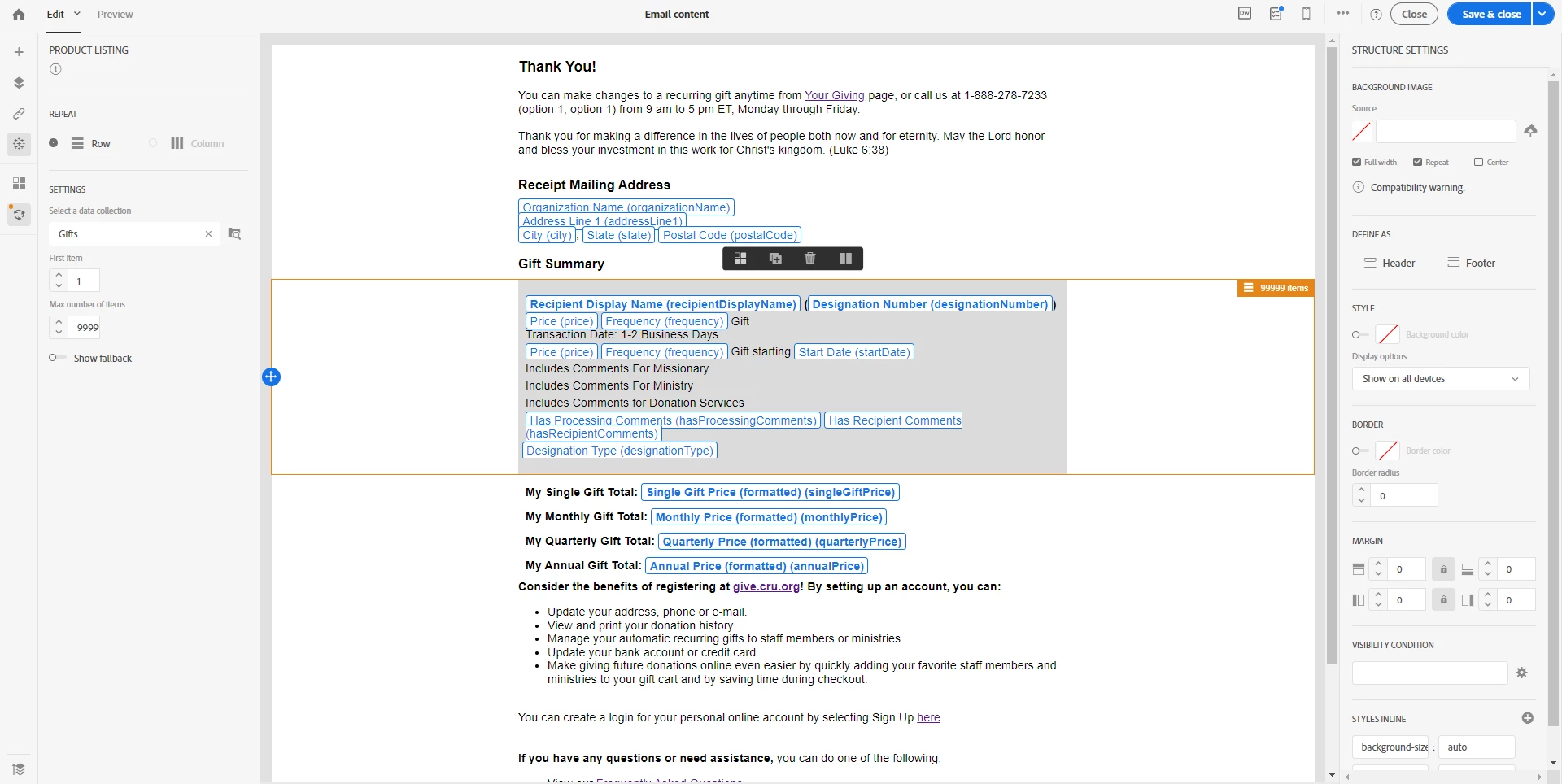
Task: Focus the Visibility condition field
Action: tap(1430, 673)
